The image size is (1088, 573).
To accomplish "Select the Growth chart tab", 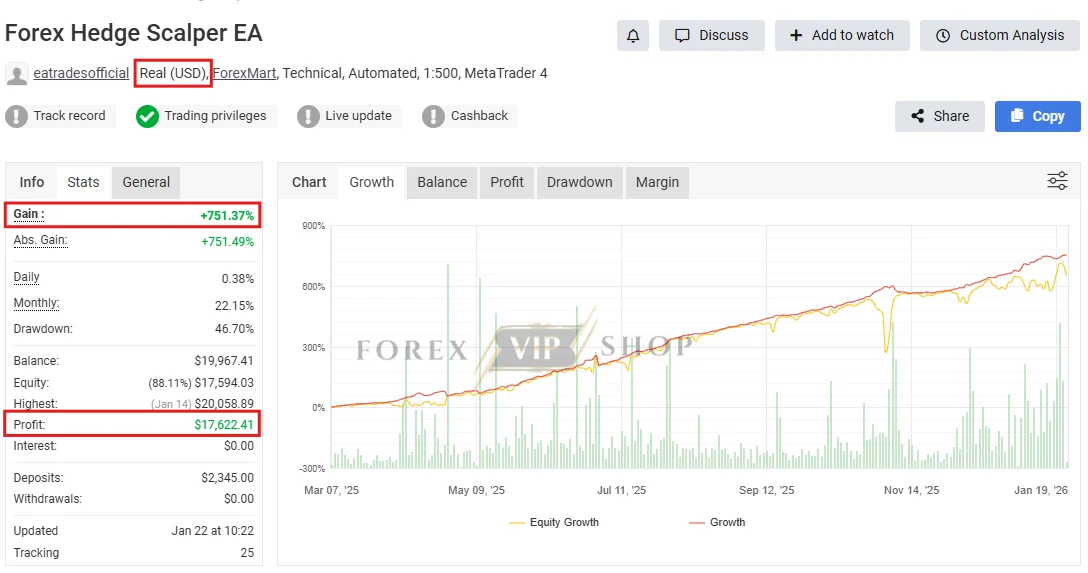I will click(371, 182).
